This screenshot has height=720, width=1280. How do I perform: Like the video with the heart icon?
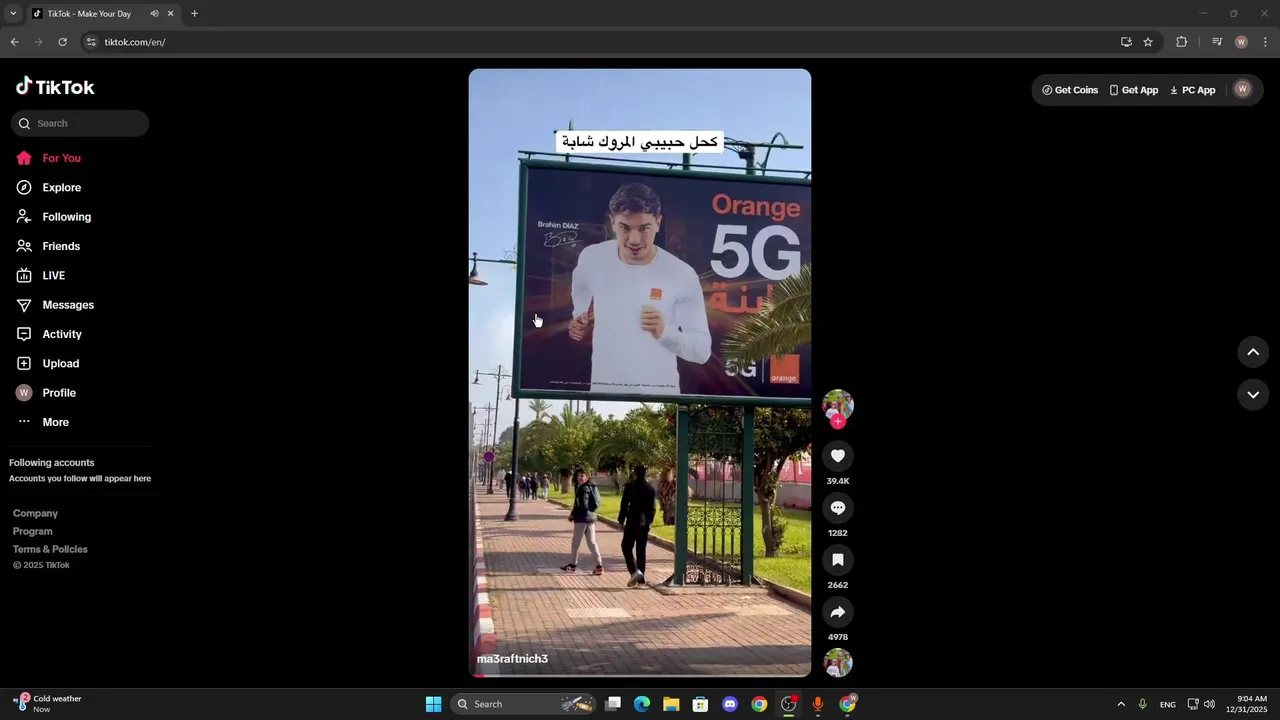click(x=838, y=456)
